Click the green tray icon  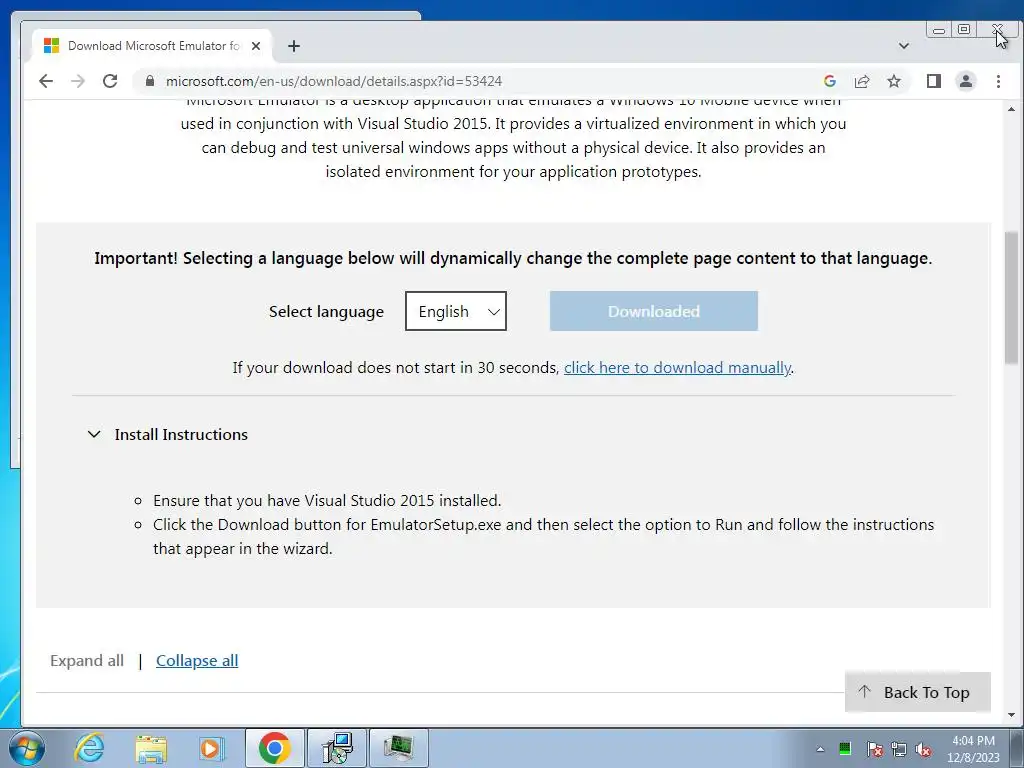pos(845,749)
